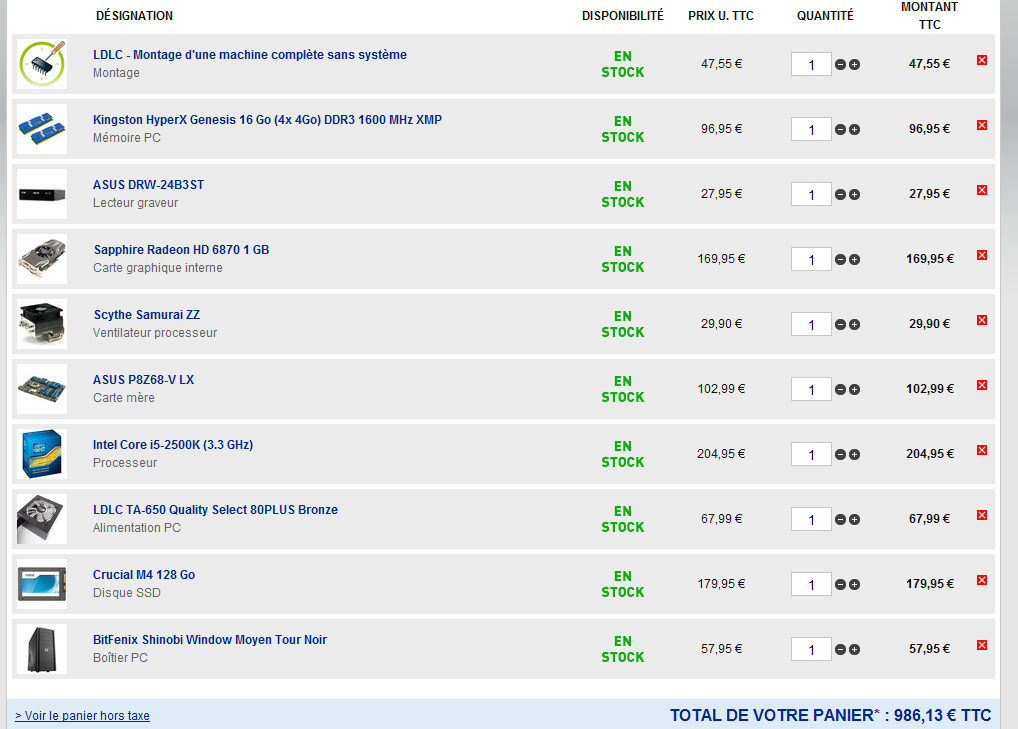Focus quantity field for LDLC Montage
The image size is (1018, 729).
[811, 64]
